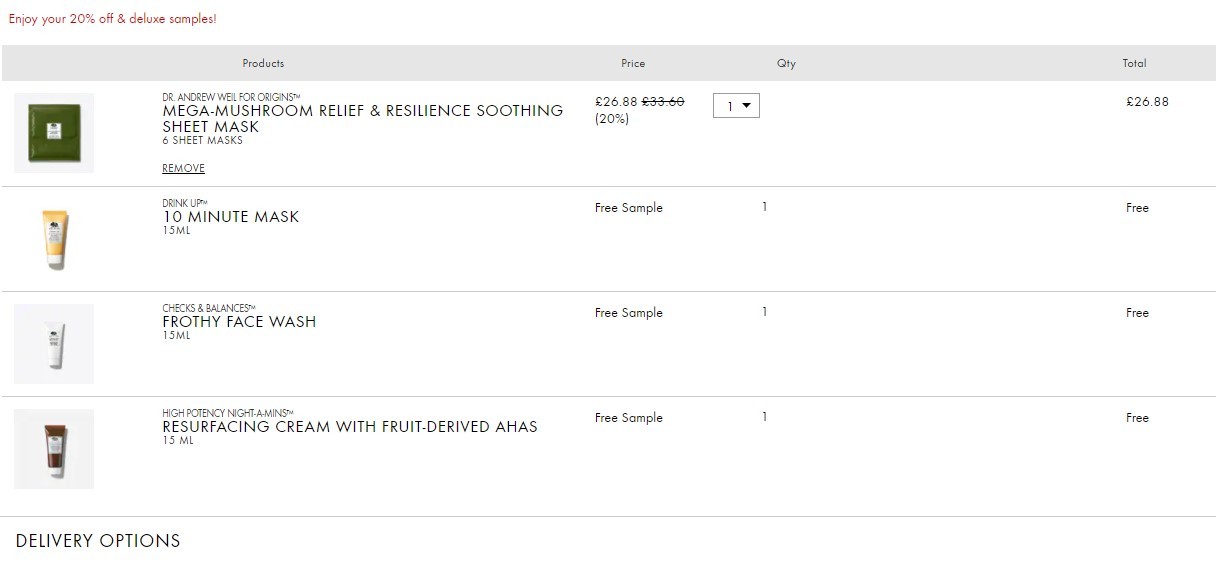Click the 10 Minute Mask thumbnail
Screen dimensions: 1216x563
point(54,238)
